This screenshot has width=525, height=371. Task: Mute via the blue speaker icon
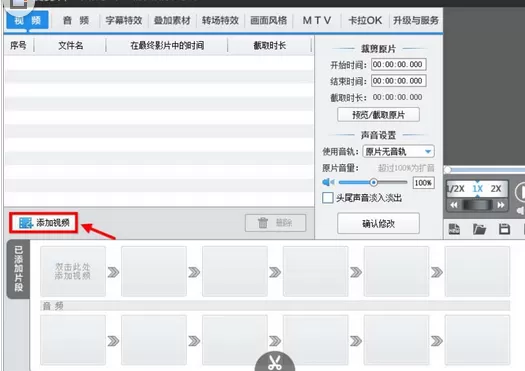328,182
